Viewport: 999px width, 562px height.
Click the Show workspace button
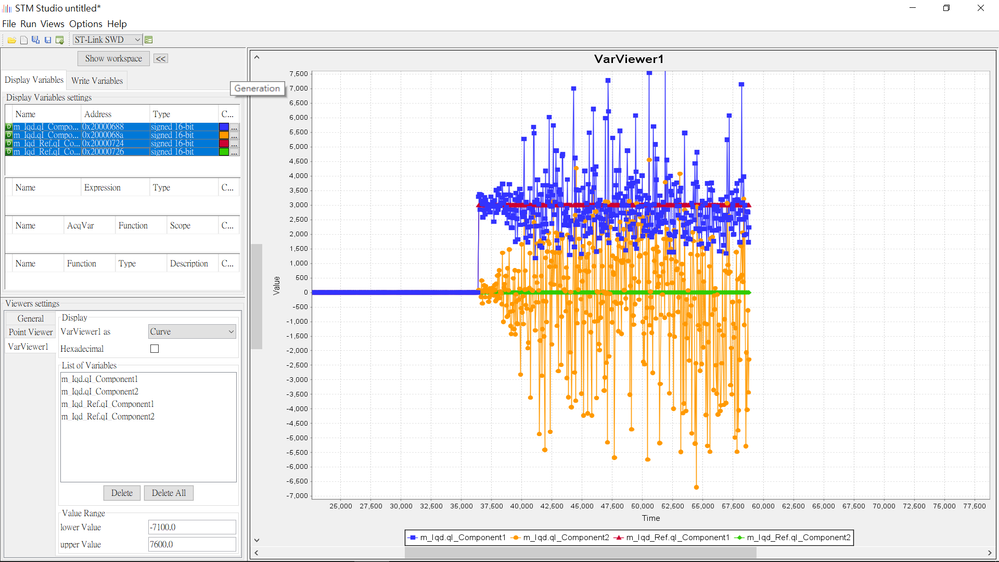113,59
